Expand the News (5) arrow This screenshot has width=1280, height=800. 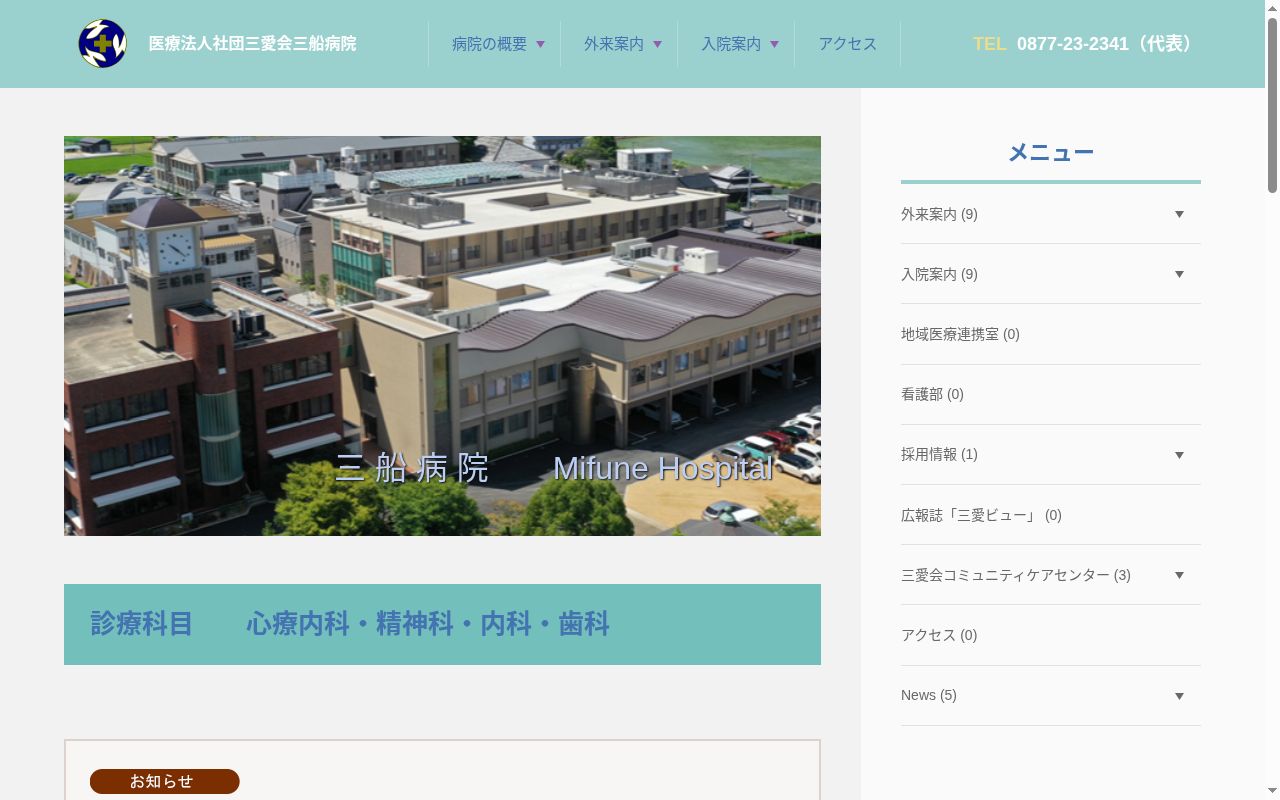tap(1179, 696)
